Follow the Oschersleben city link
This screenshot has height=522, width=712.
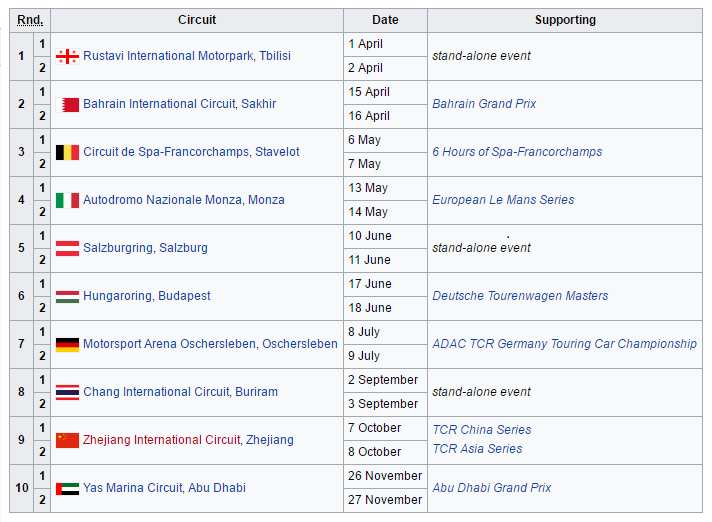point(300,344)
